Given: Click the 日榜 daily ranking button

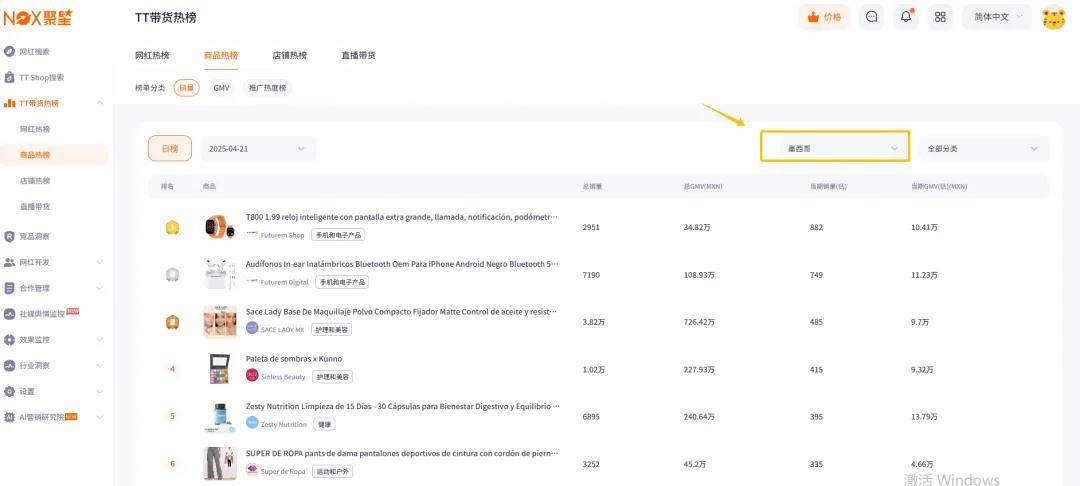Looking at the screenshot, I should [170, 148].
